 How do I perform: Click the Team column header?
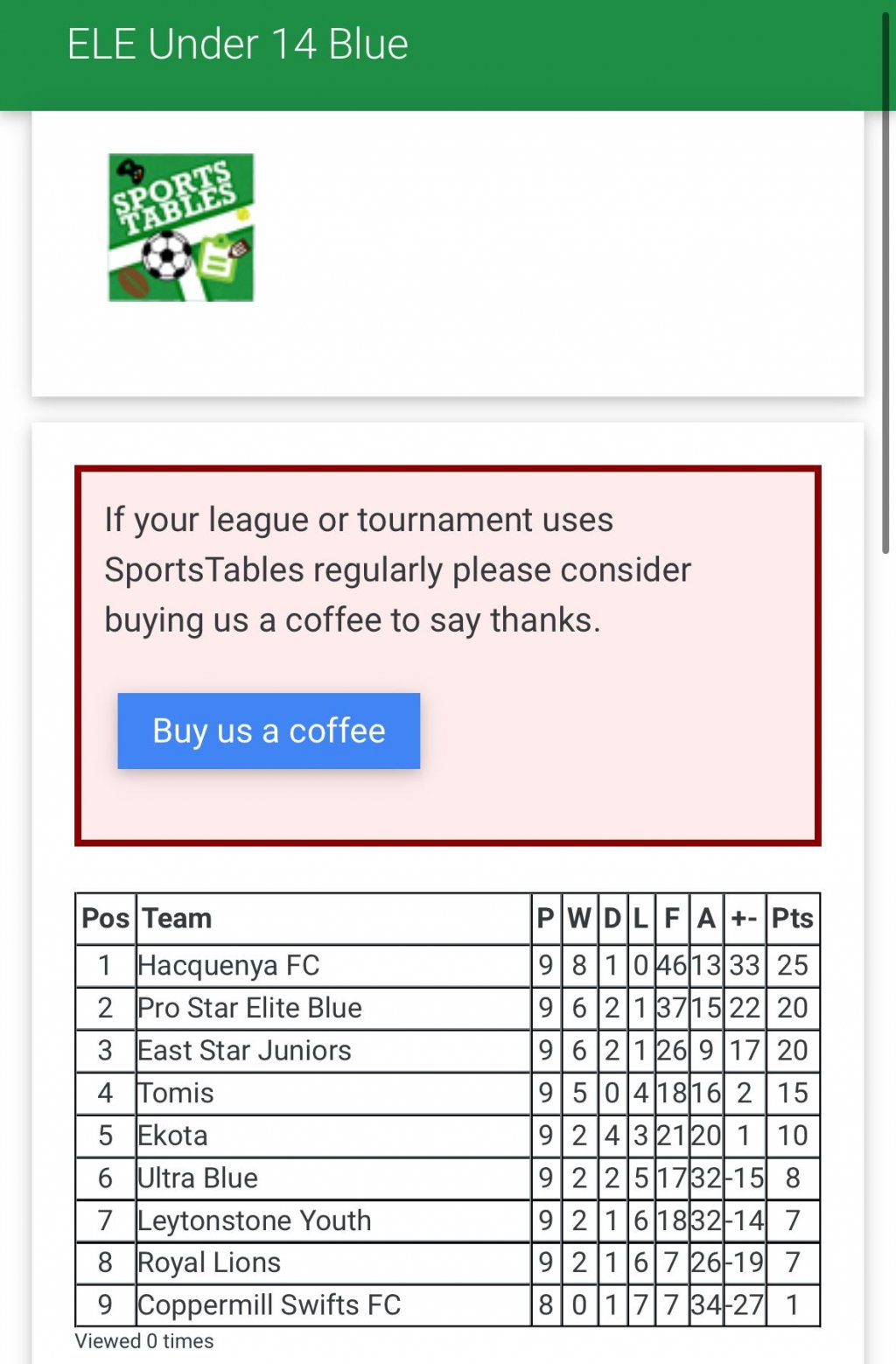178,919
